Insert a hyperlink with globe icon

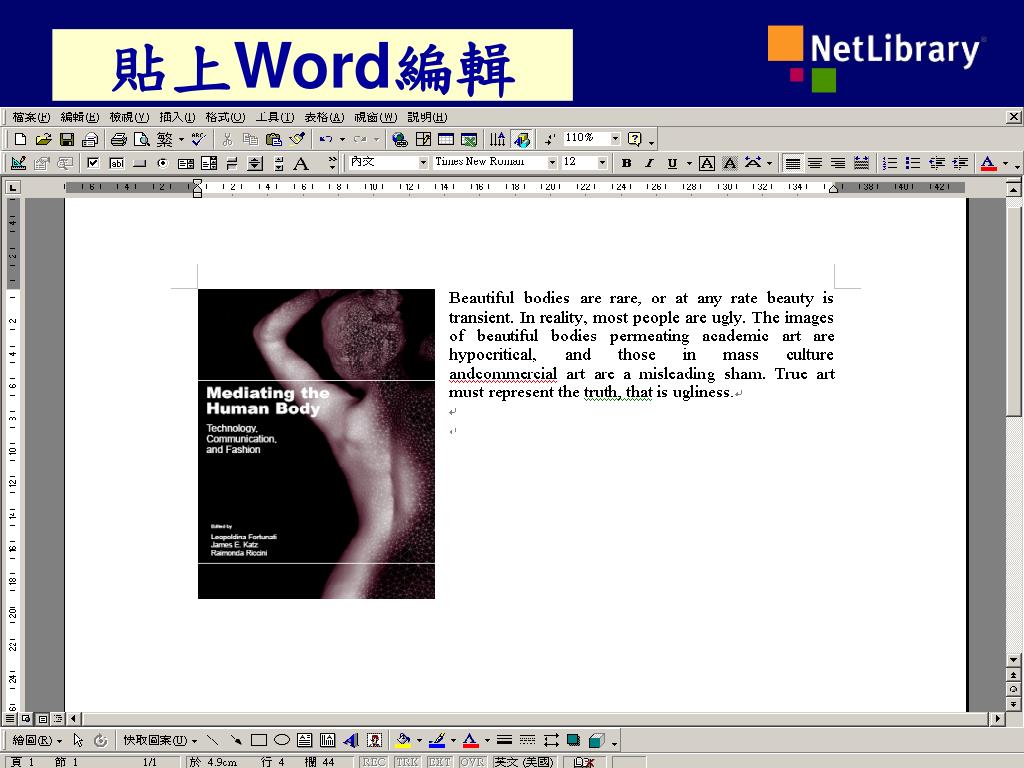(400, 139)
